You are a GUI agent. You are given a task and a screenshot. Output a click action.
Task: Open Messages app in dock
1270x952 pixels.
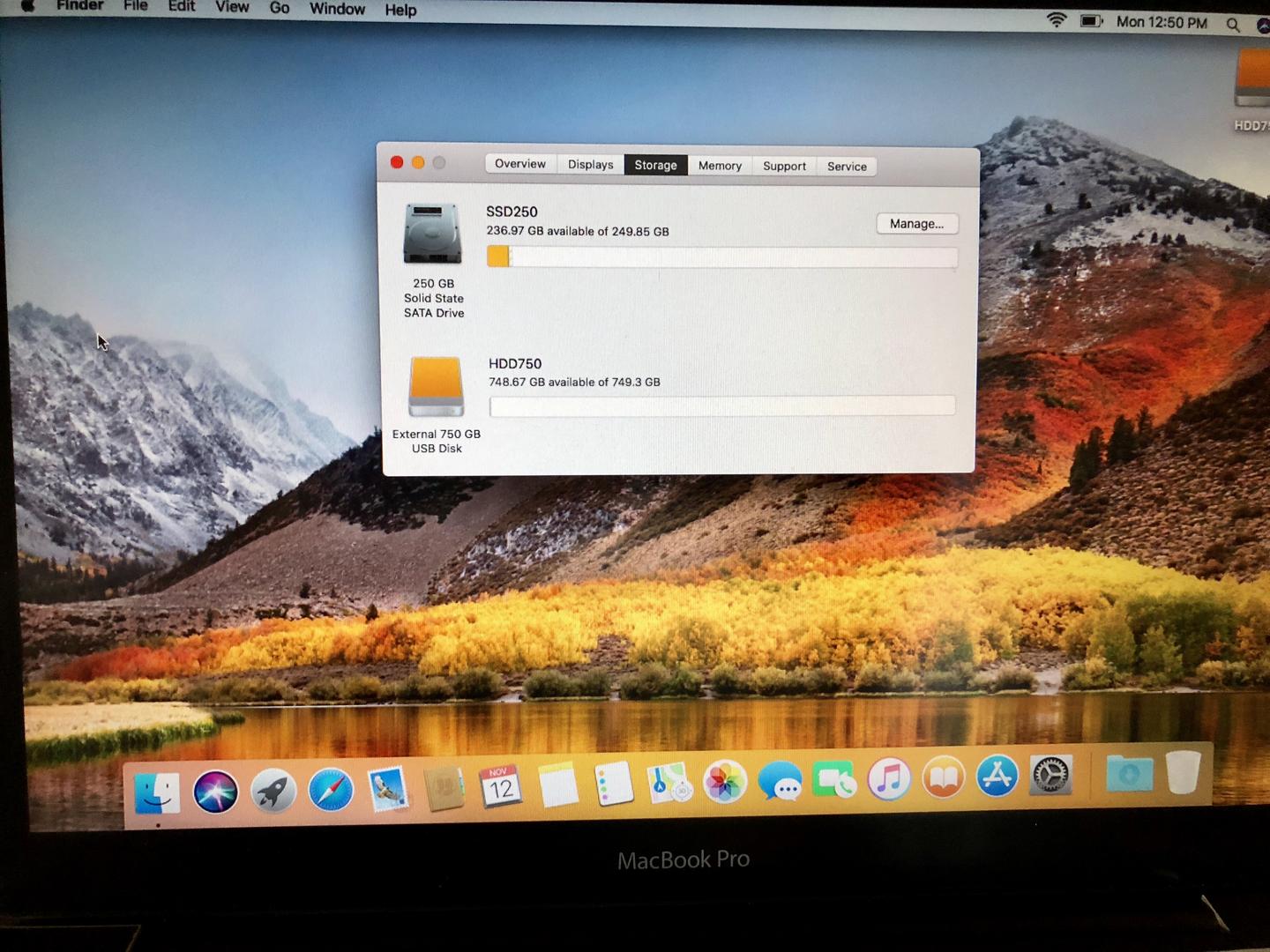click(x=780, y=781)
